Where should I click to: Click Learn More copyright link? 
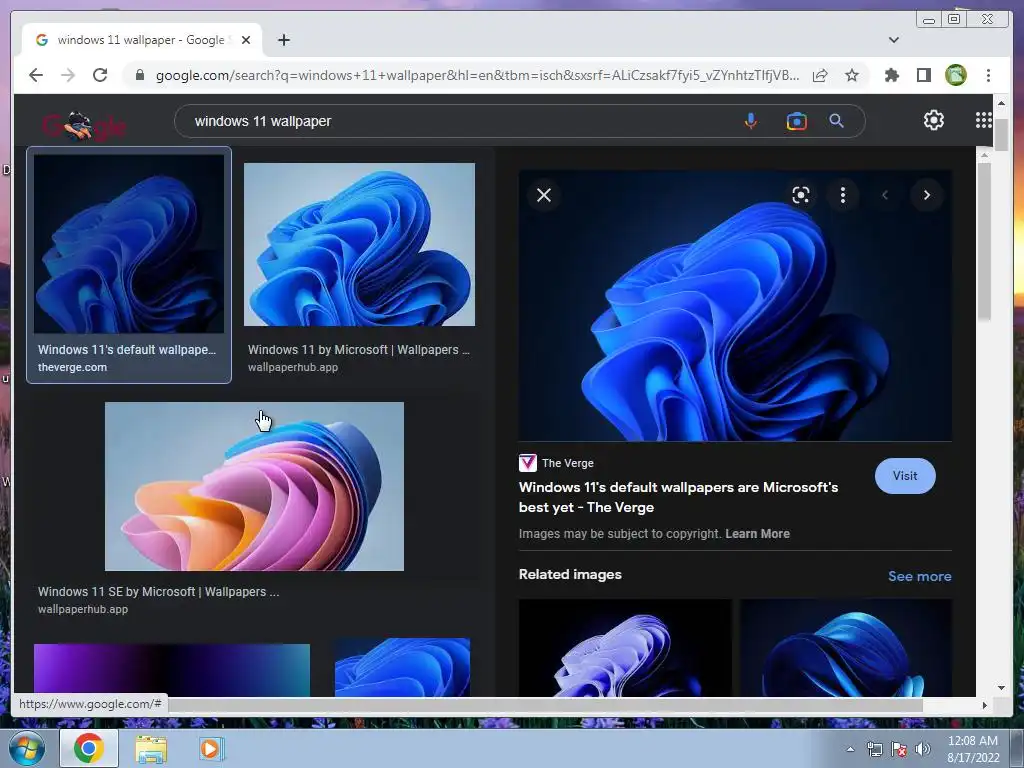pyautogui.click(x=757, y=534)
